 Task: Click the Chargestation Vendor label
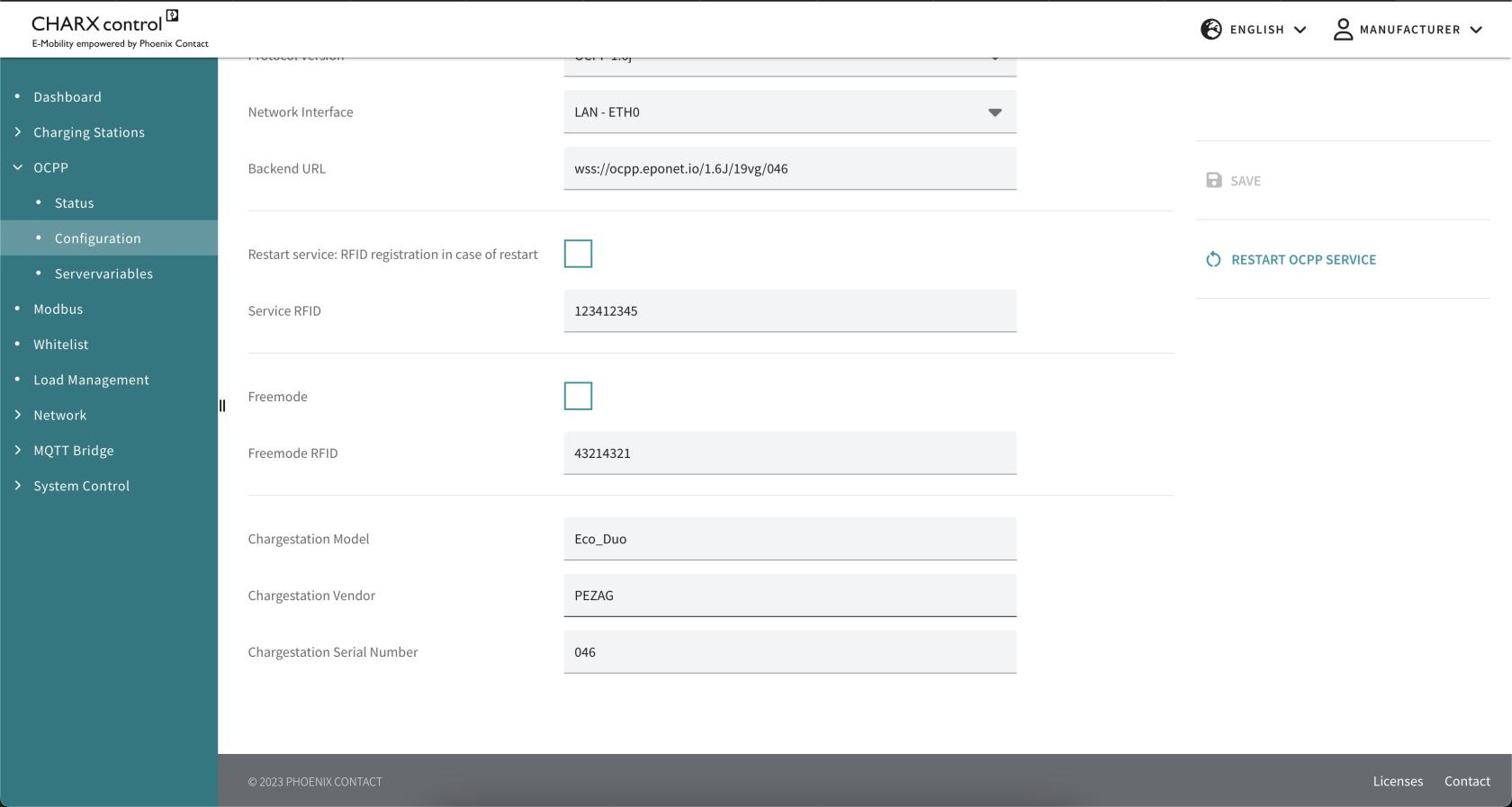click(x=311, y=595)
